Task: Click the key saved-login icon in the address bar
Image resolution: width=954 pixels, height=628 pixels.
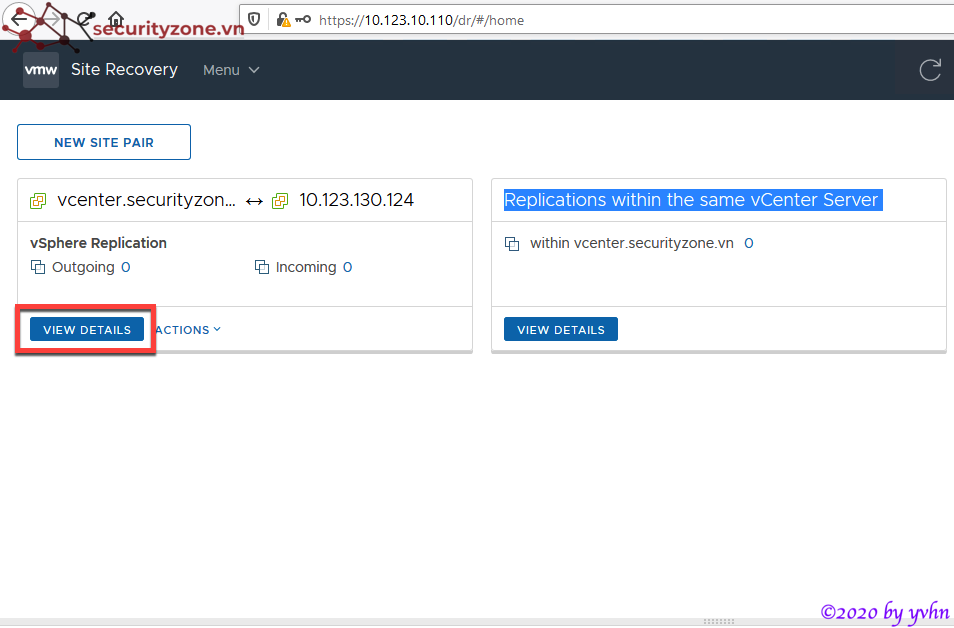Action: (303, 19)
